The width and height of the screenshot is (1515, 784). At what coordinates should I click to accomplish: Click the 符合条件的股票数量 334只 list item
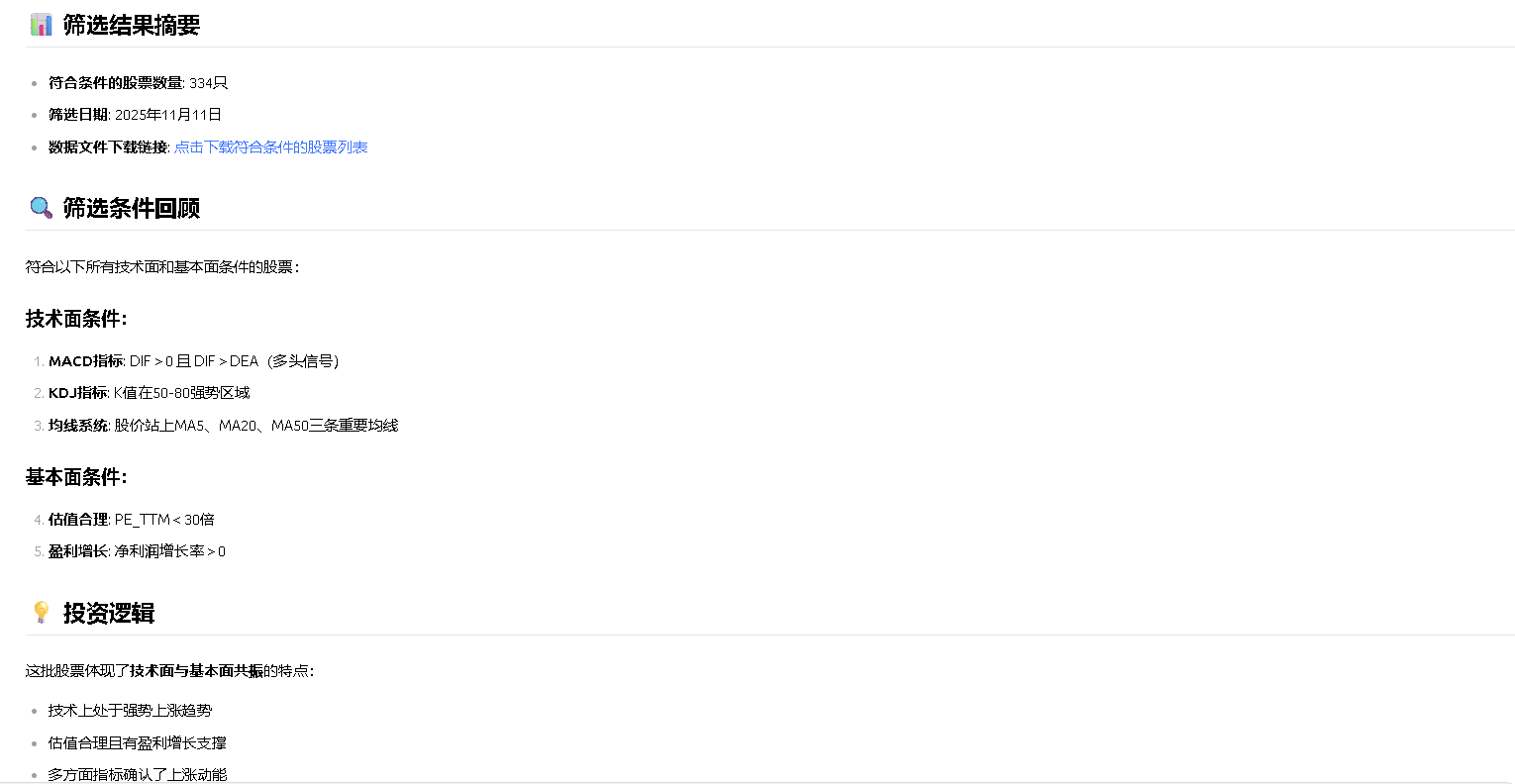pos(138,83)
